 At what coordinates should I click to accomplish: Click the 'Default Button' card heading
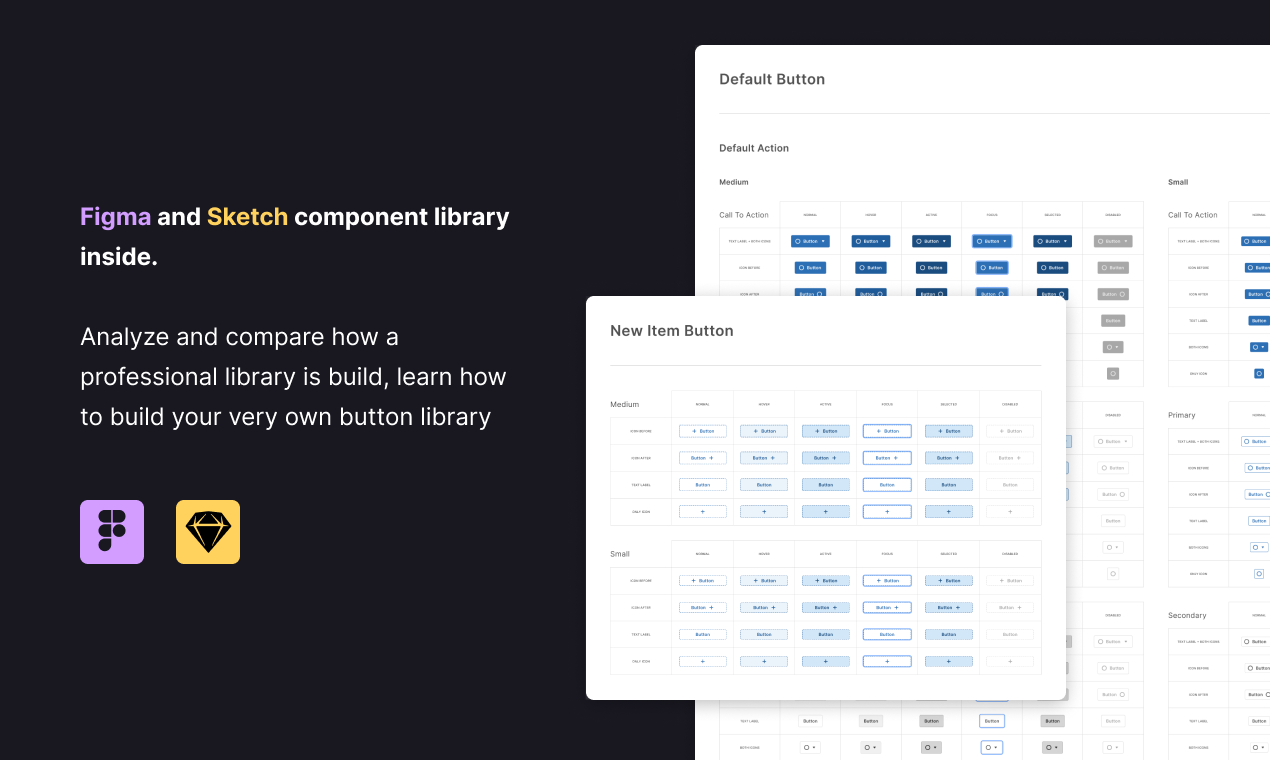tap(772, 79)
